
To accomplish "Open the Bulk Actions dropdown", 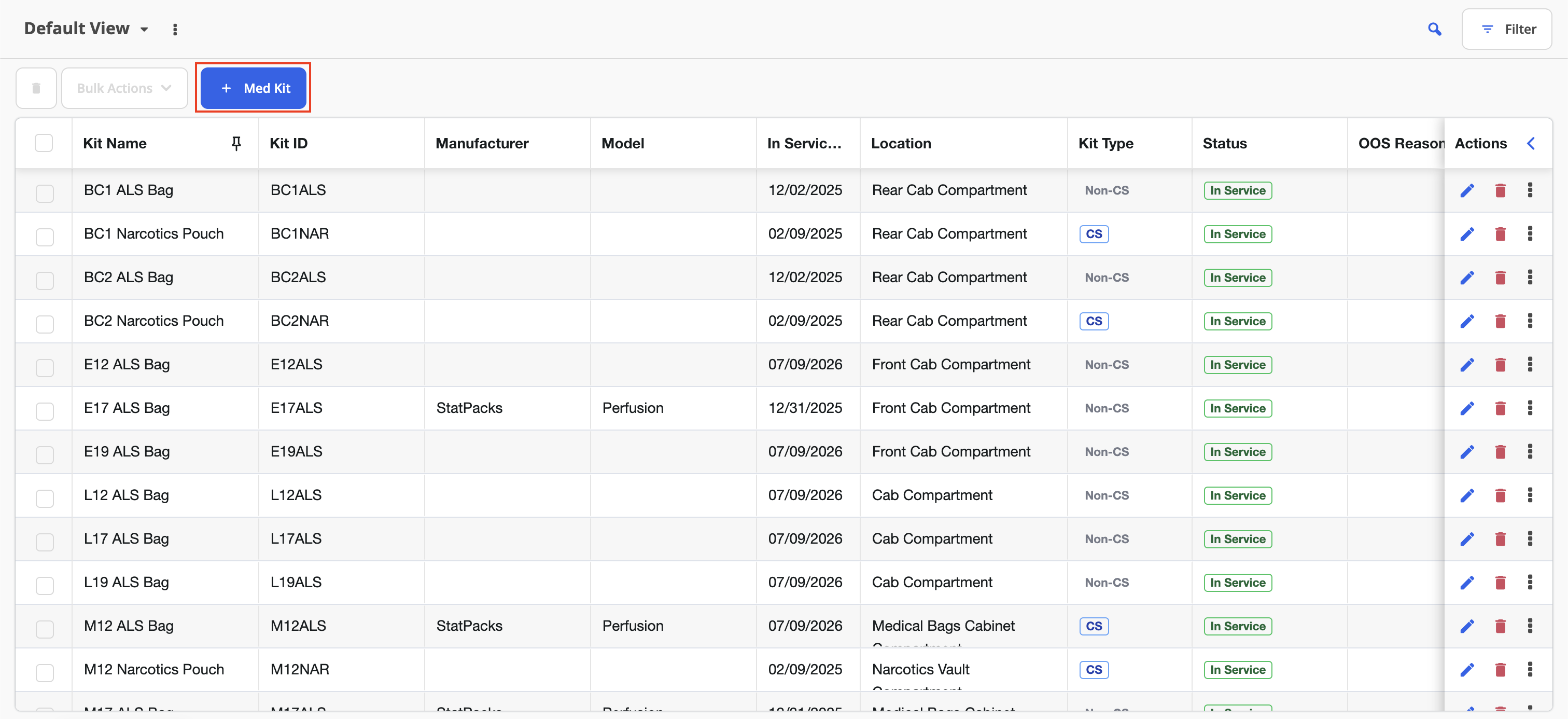I will [124, 88].
